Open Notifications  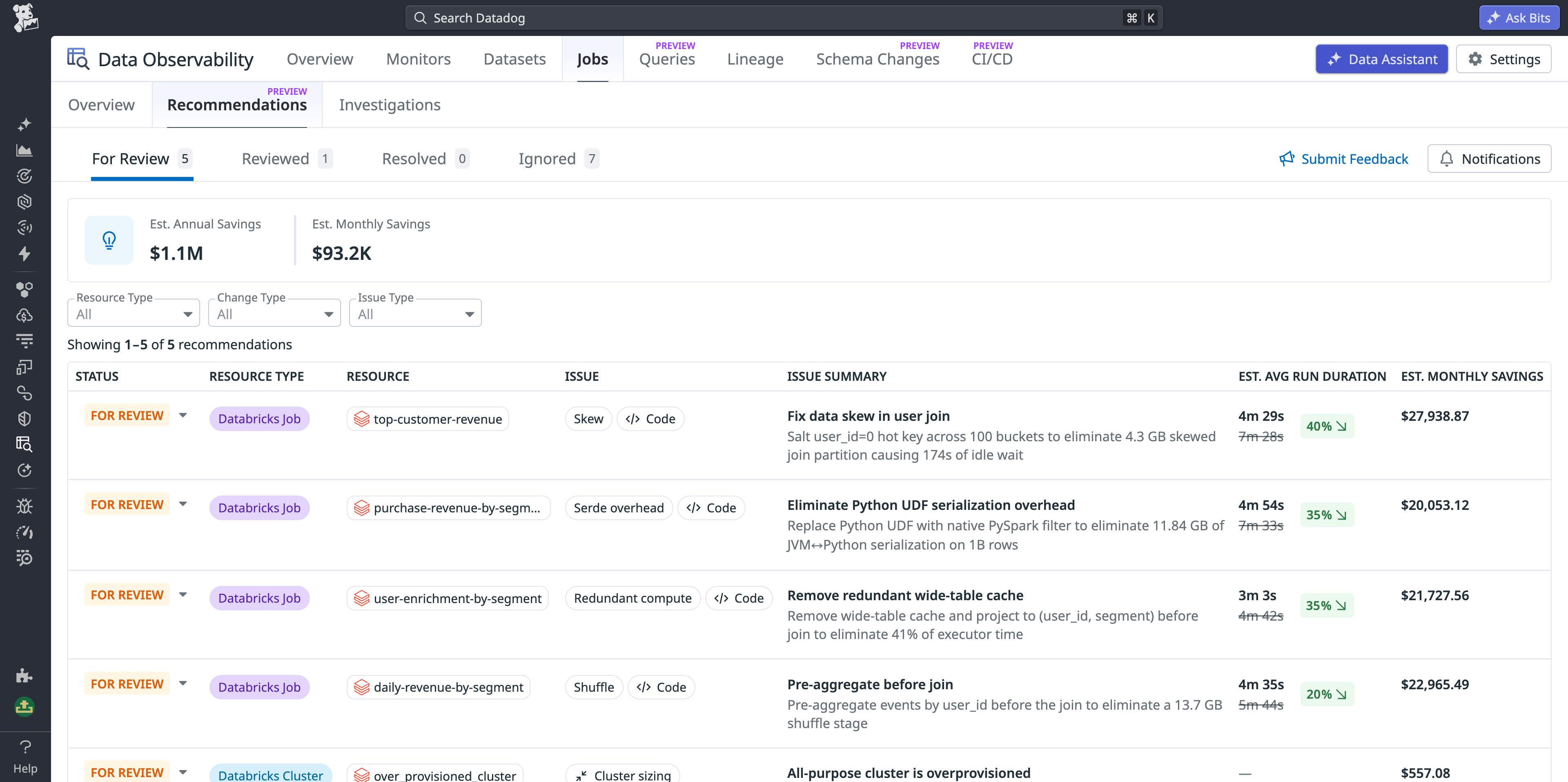tap(1489, 159)
